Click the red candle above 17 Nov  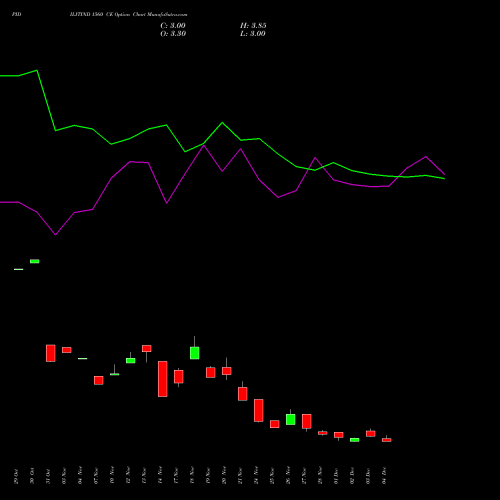(179, 377)
